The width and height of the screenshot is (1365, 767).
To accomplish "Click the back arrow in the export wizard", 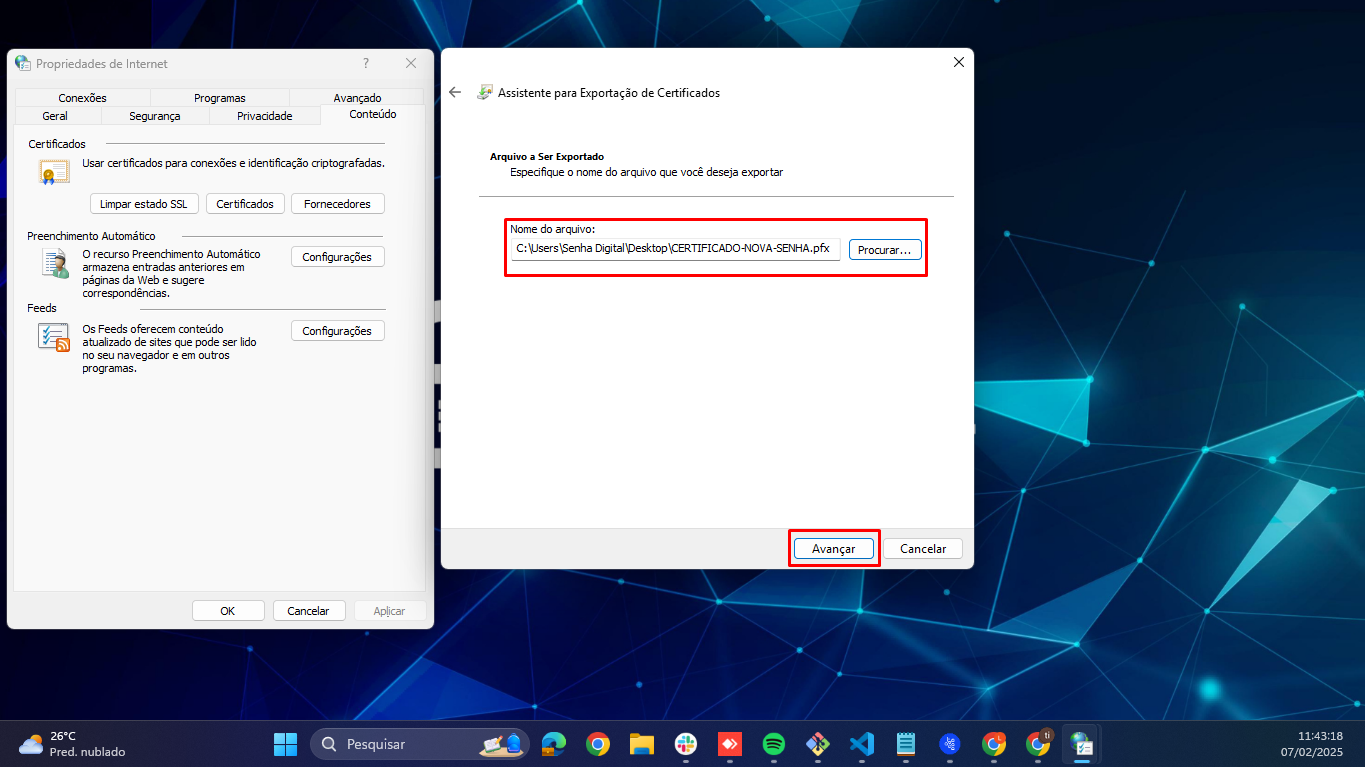I will [455, 92].
